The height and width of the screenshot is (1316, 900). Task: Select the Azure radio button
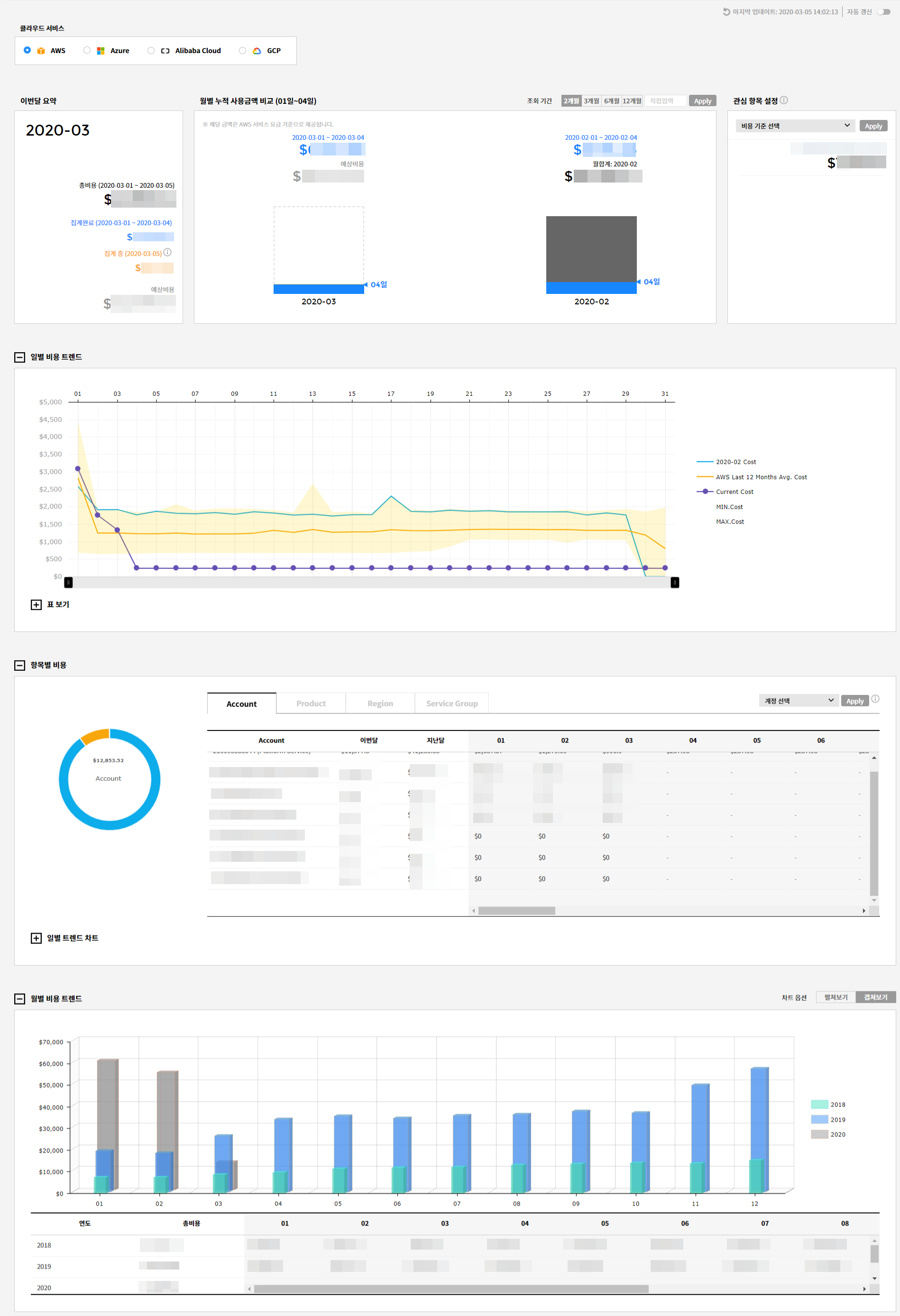pyautogui.click(x=87, y=50)
